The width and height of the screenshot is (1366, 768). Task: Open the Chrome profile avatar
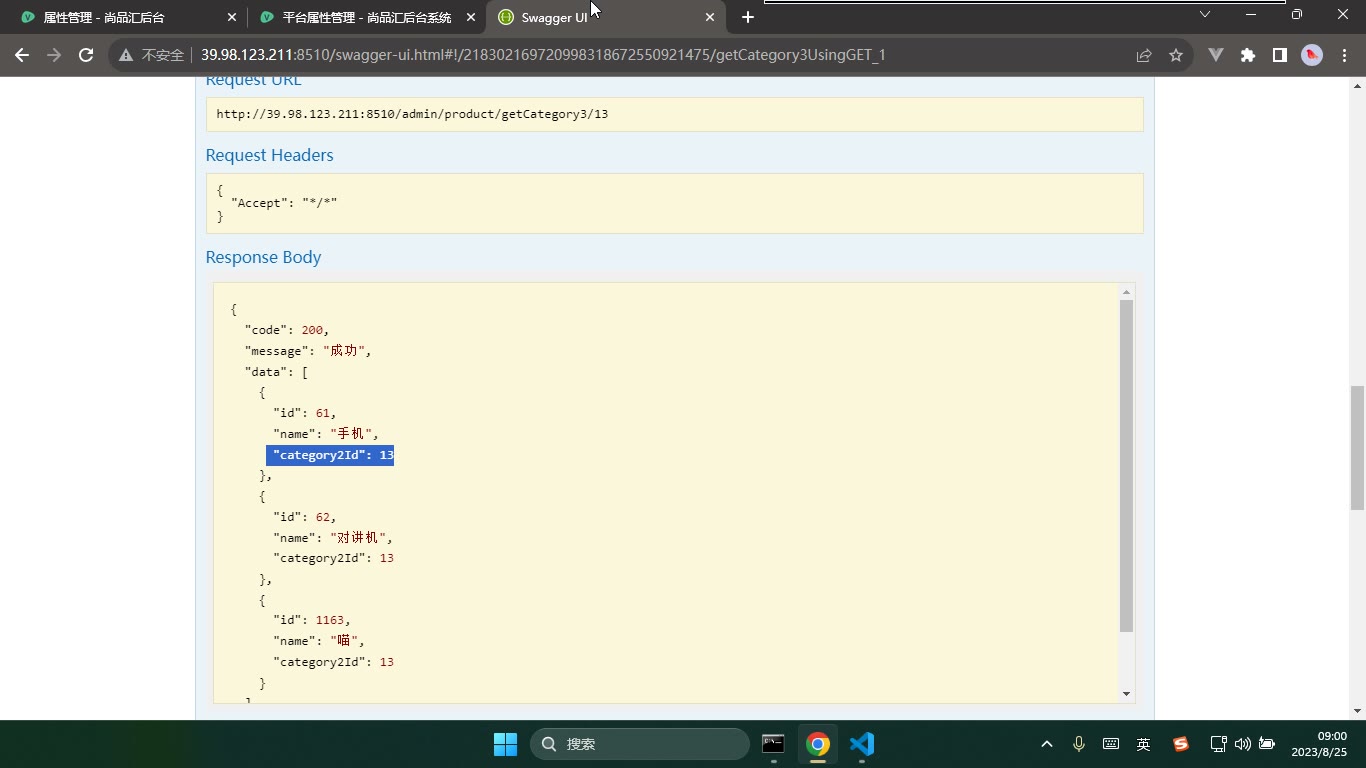pyautogui.click(x=1312, y=55)
